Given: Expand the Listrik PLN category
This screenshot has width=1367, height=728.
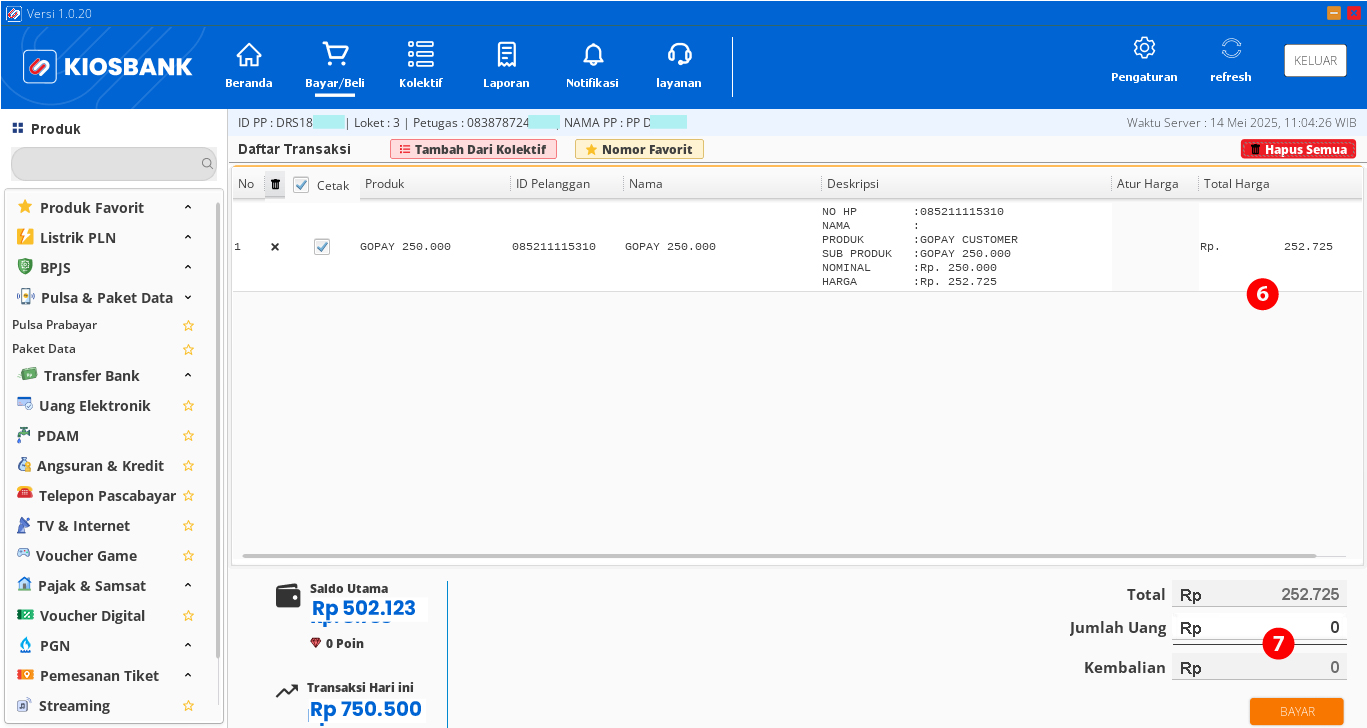Looking at the screenshot, I should tap(188, 238).
